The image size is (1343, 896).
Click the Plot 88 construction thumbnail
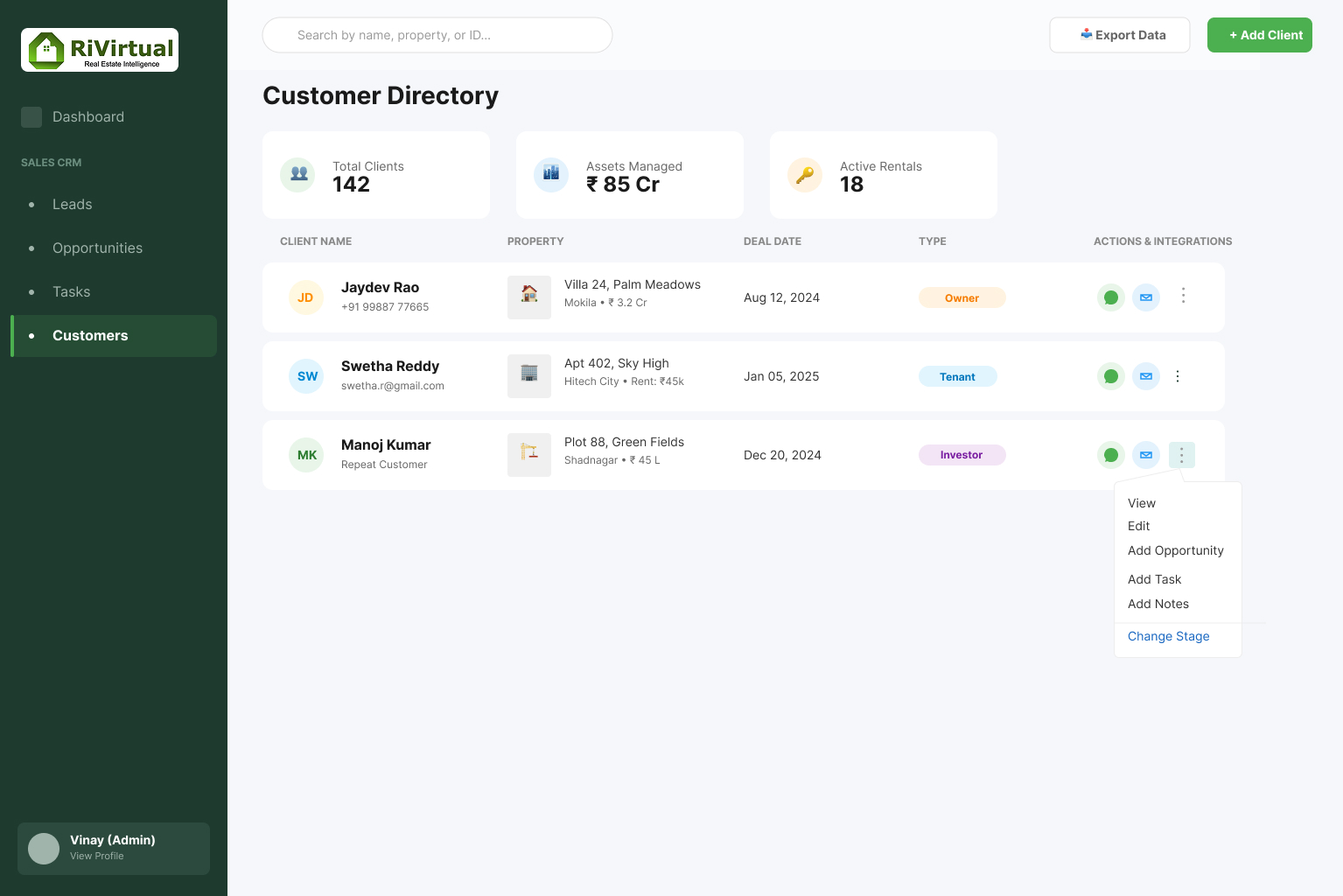(x=529, y=455)
